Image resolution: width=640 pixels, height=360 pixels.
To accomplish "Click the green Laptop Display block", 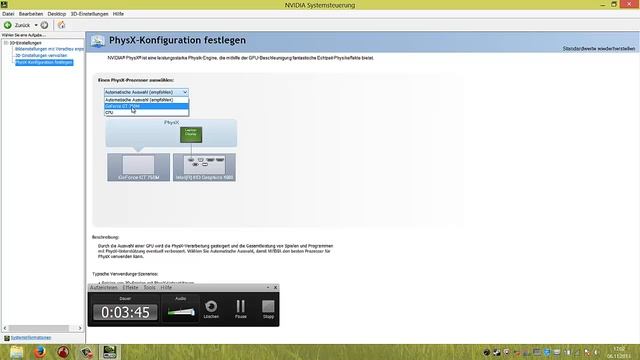I will [x=191, y=135].
